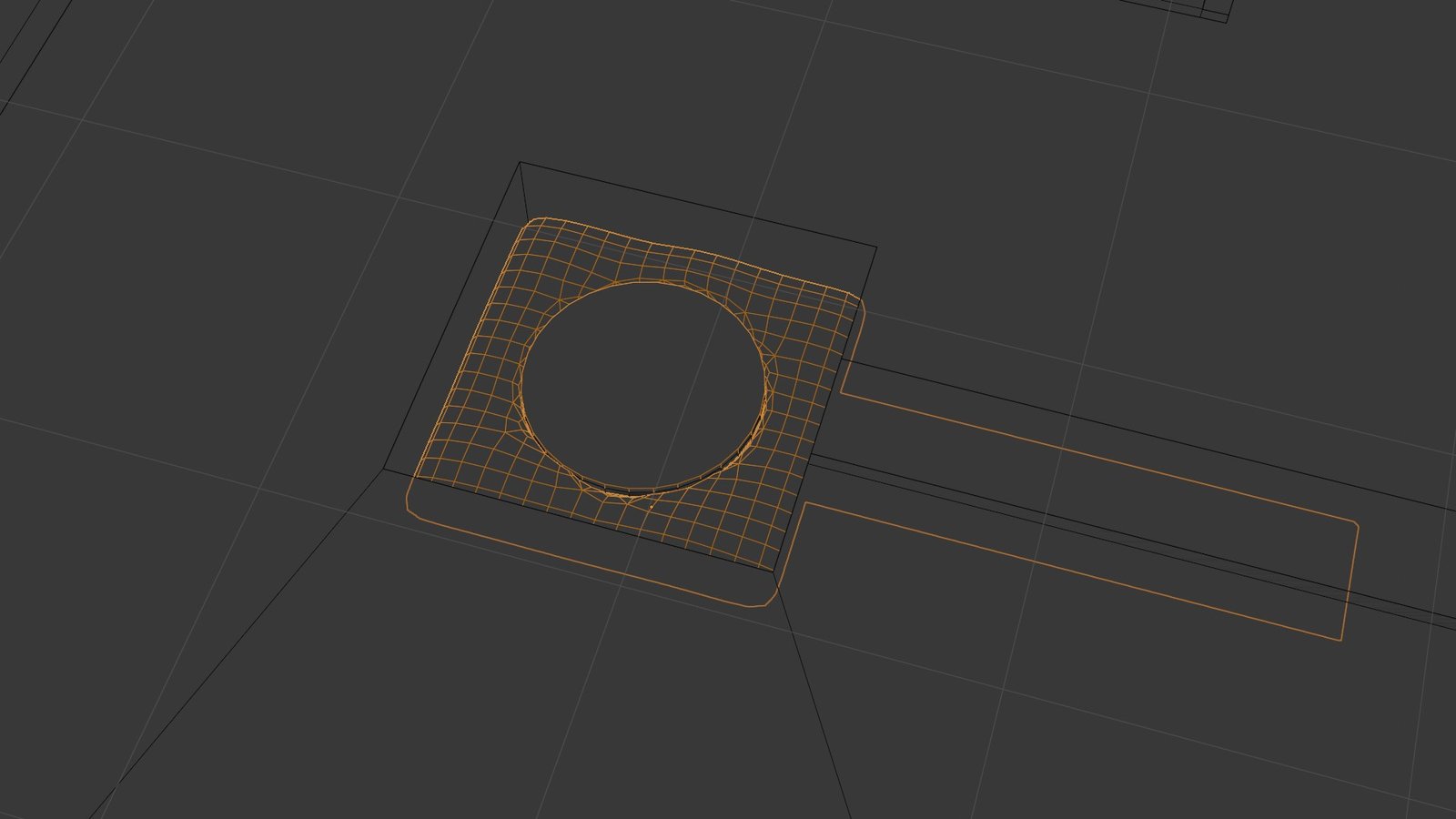Select the handle's far-end lower corner
The image size is (1456, 819).
(x=1341, y=639)
